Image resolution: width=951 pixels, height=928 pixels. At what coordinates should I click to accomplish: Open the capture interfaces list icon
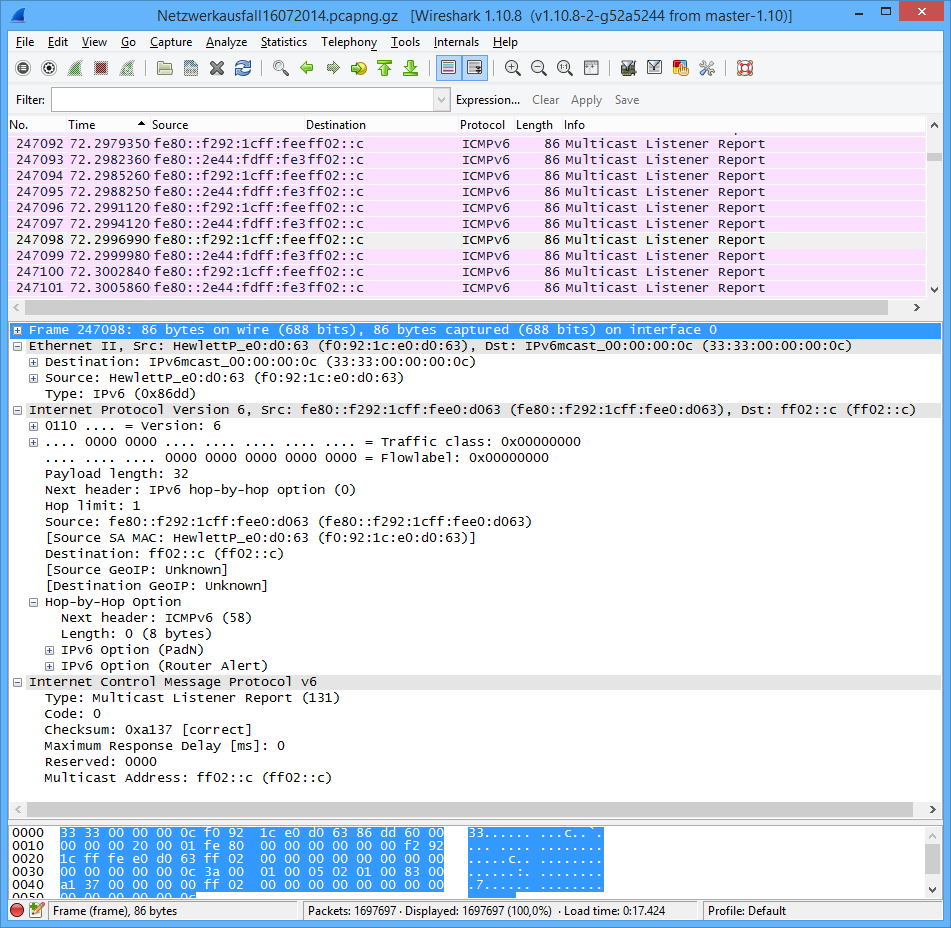[x=23, y=68]
